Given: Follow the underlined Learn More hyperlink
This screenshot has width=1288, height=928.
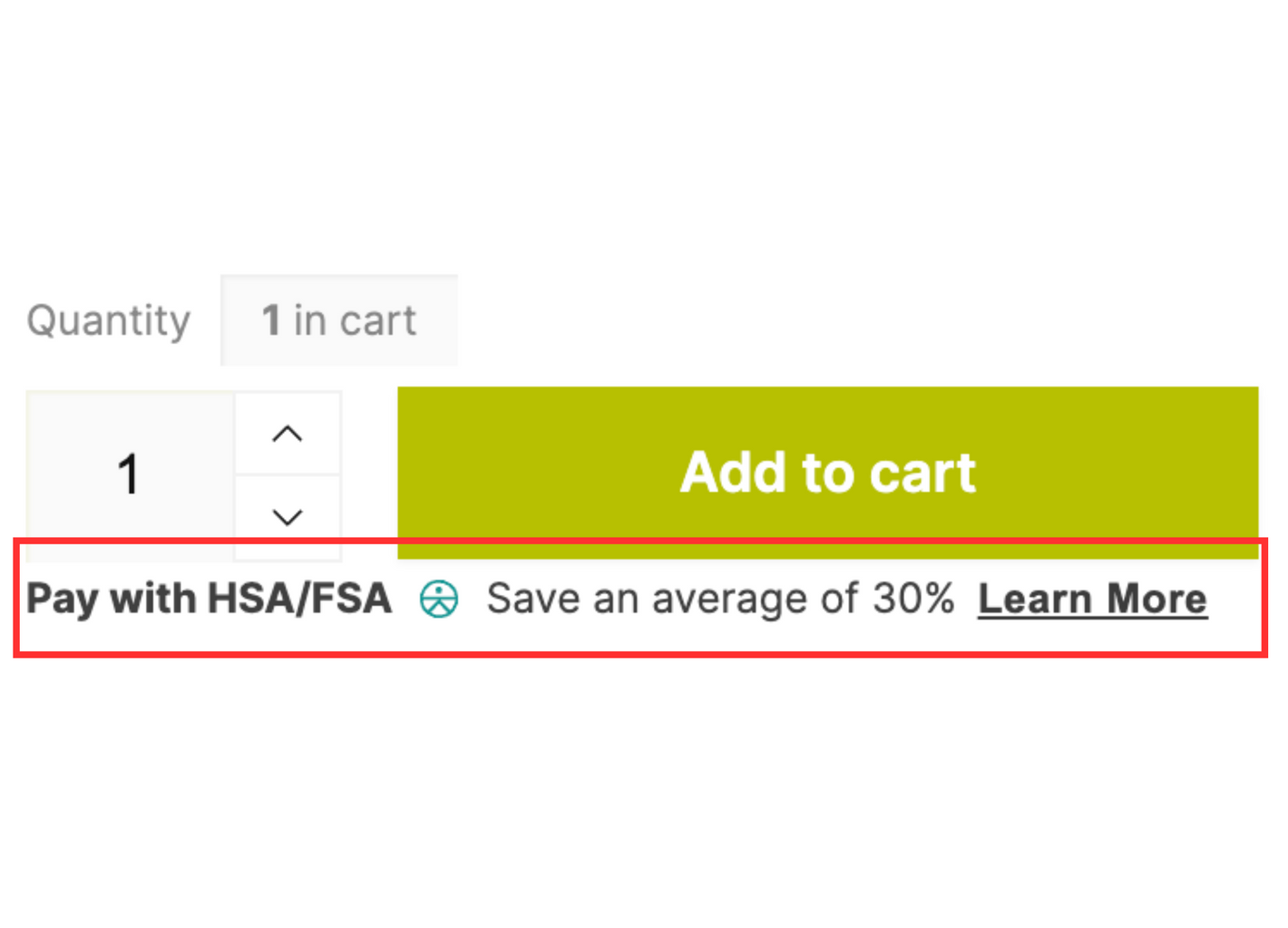Looking at the screenshot, I should point(1092,599).
